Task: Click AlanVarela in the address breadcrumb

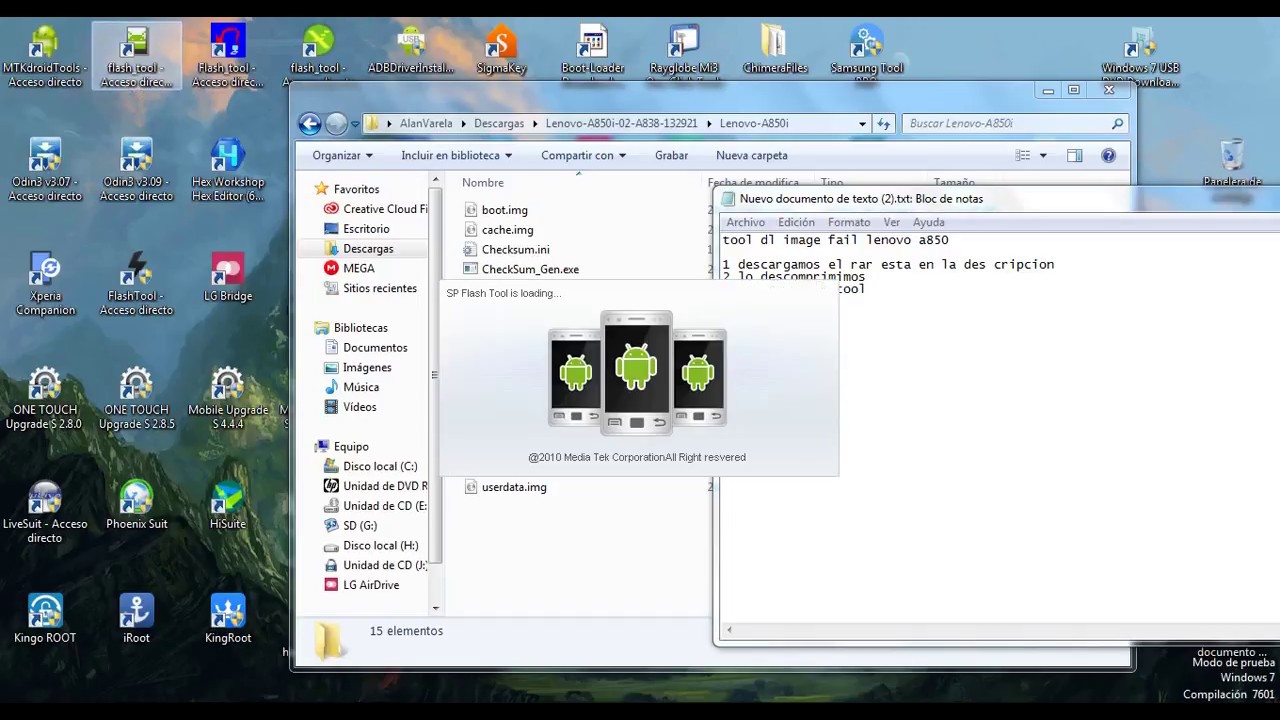Action: pos(426,123)
